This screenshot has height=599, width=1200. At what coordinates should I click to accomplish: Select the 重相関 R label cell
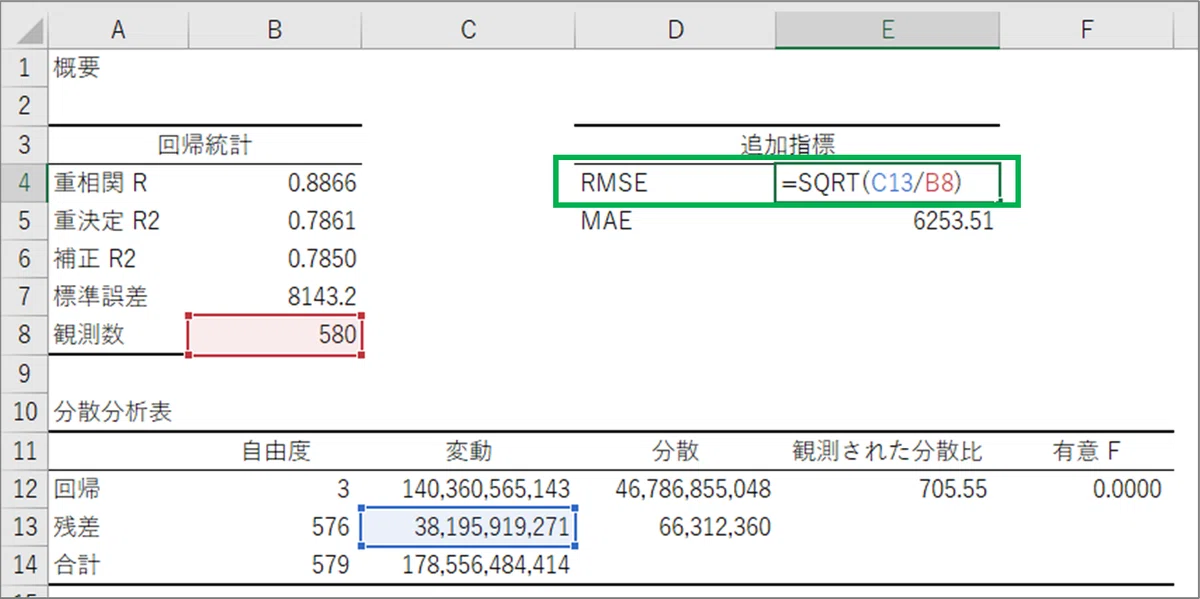(x=117, y=182)
